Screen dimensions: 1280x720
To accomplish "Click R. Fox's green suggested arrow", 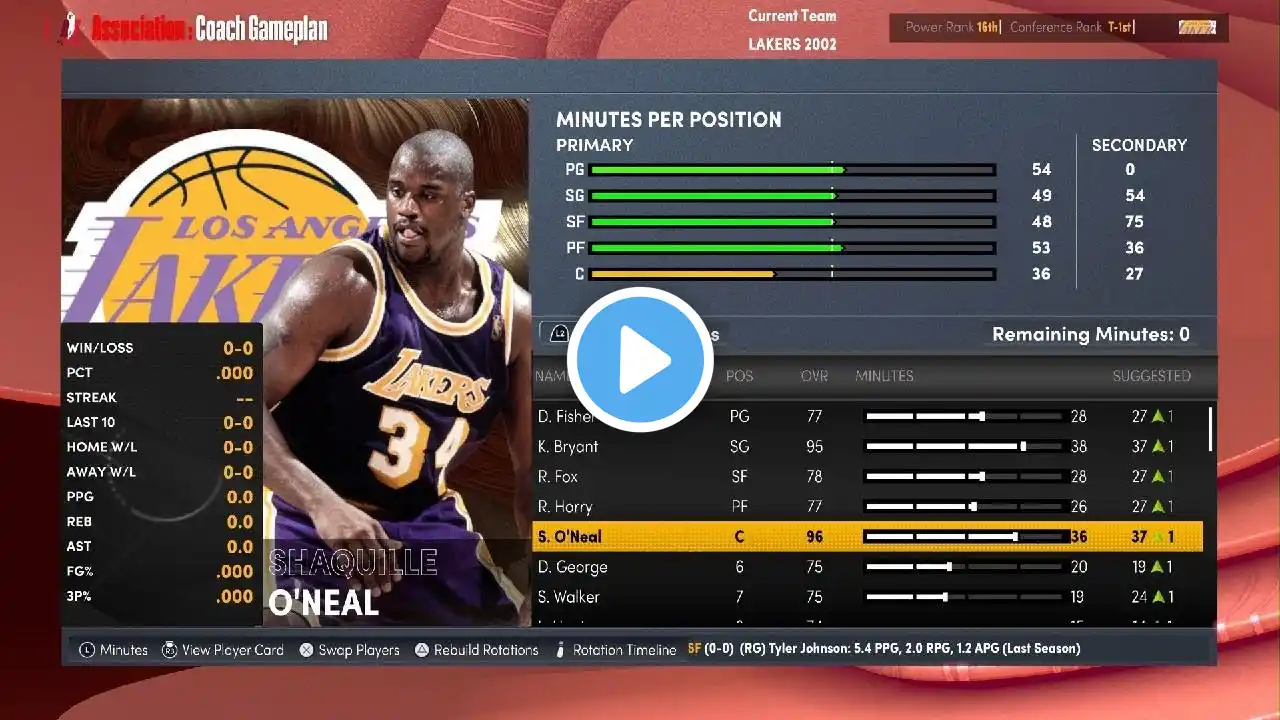I will pyautogui.click(x=1157, y=476).
